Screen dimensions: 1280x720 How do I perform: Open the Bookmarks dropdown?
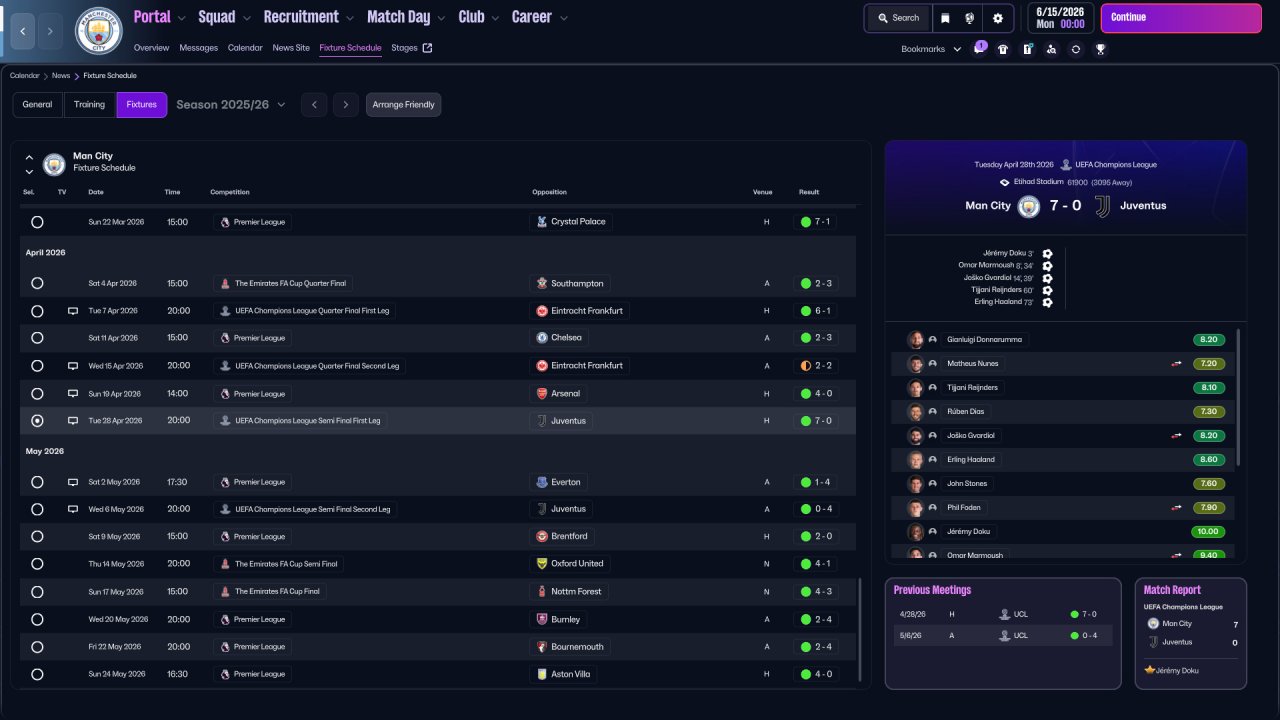pos(931,49)
